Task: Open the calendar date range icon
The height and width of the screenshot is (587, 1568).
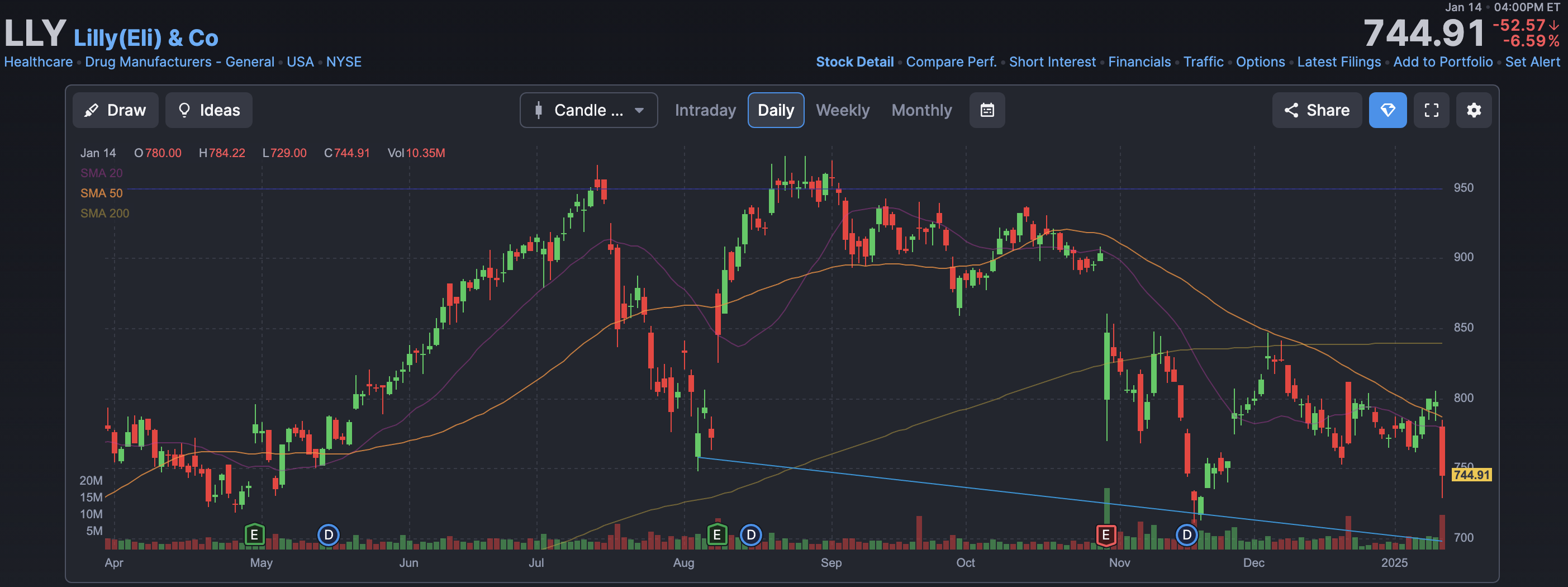Action: coord(987,110)
